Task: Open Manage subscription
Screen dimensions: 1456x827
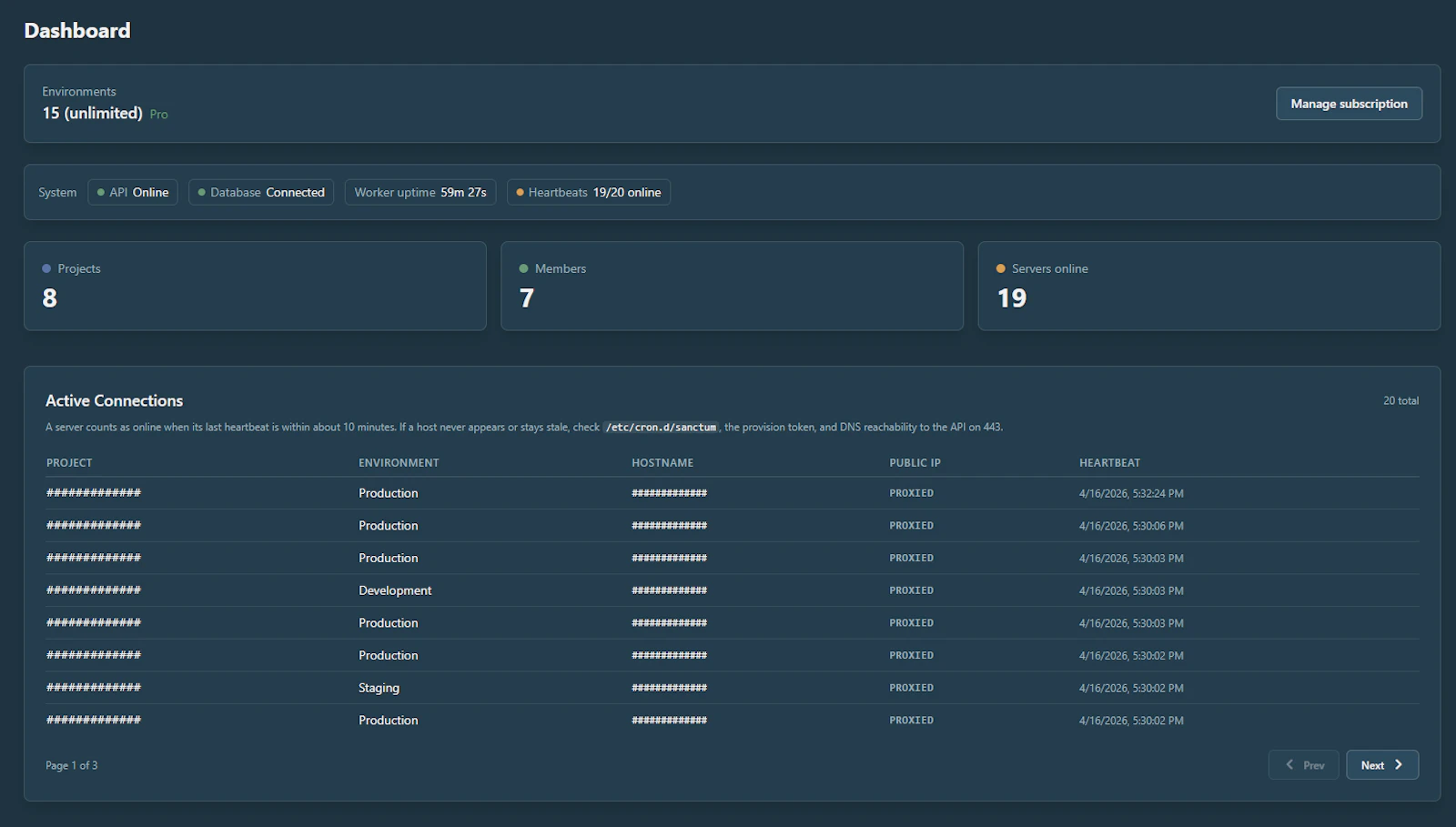Action: [1349, 103]
